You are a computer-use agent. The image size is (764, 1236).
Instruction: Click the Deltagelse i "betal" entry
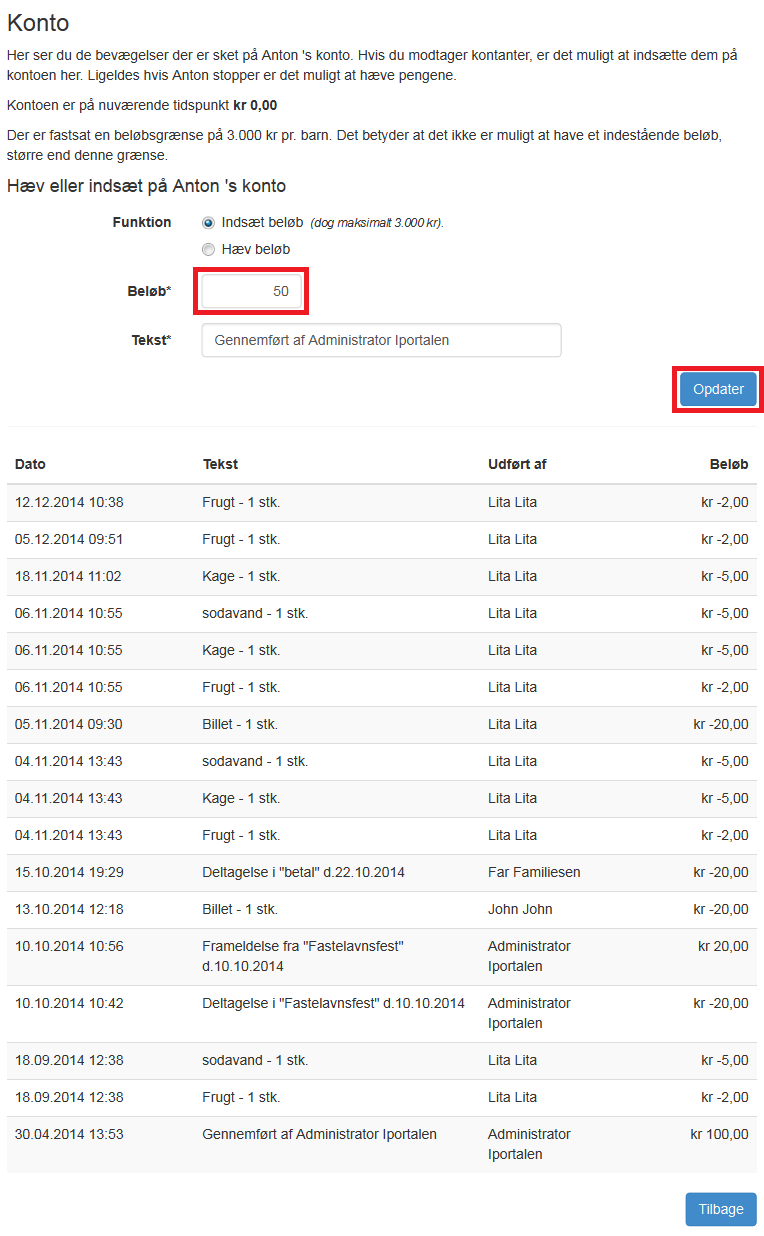click(x=303, y=872)
